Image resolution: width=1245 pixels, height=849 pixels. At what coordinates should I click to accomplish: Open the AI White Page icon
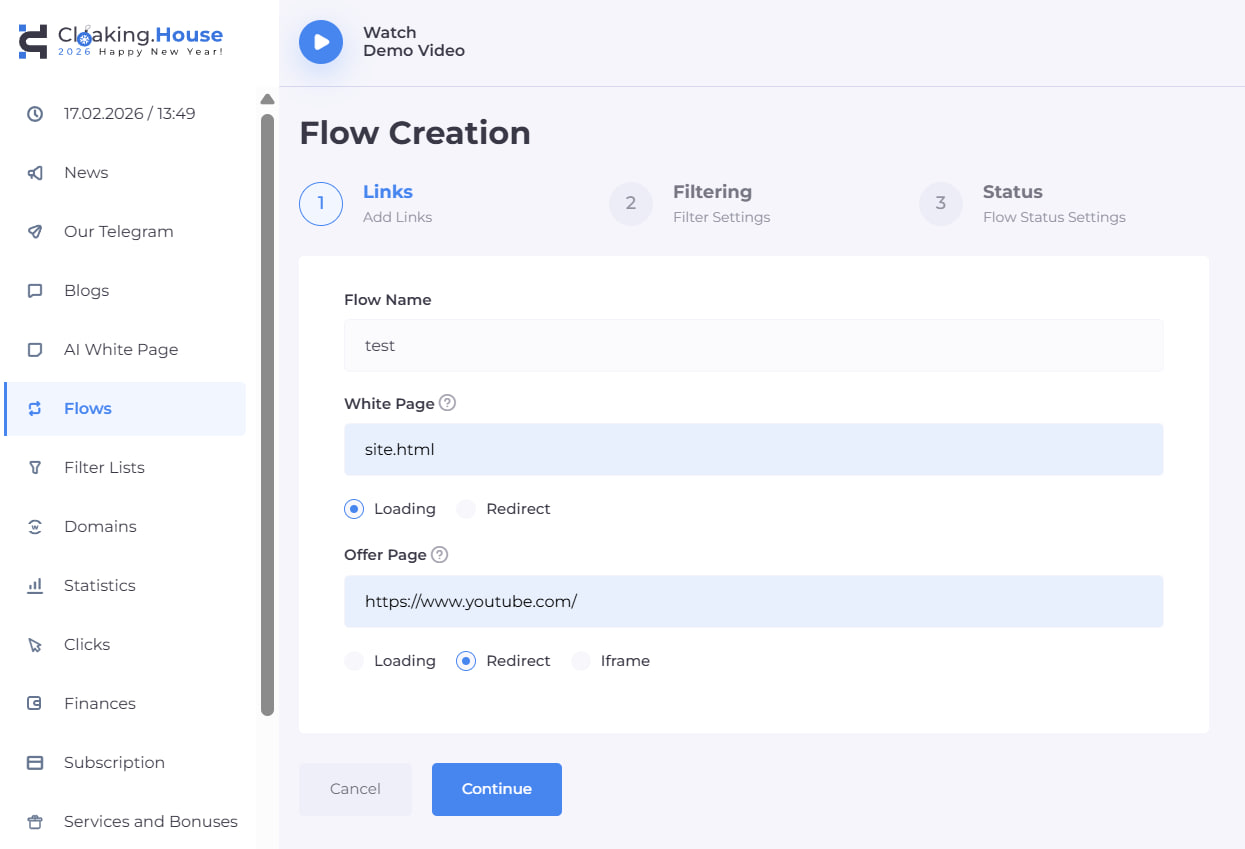tap(35, 350)
